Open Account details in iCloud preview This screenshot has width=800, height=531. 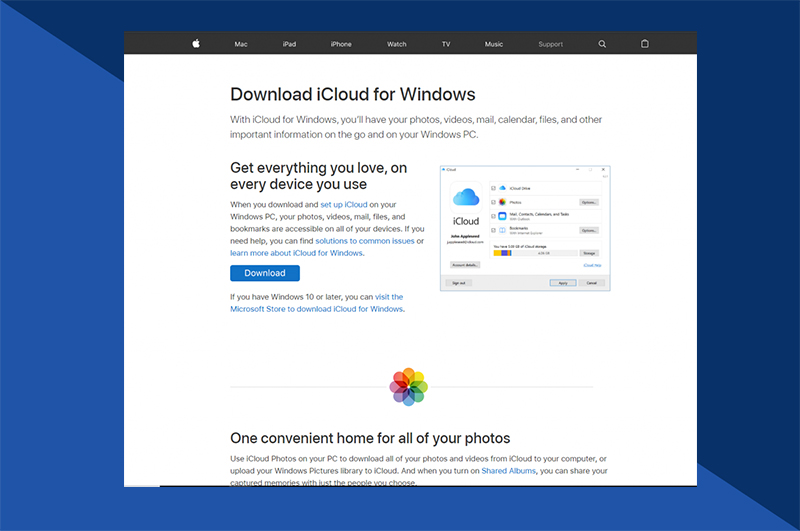pos(465,265)
